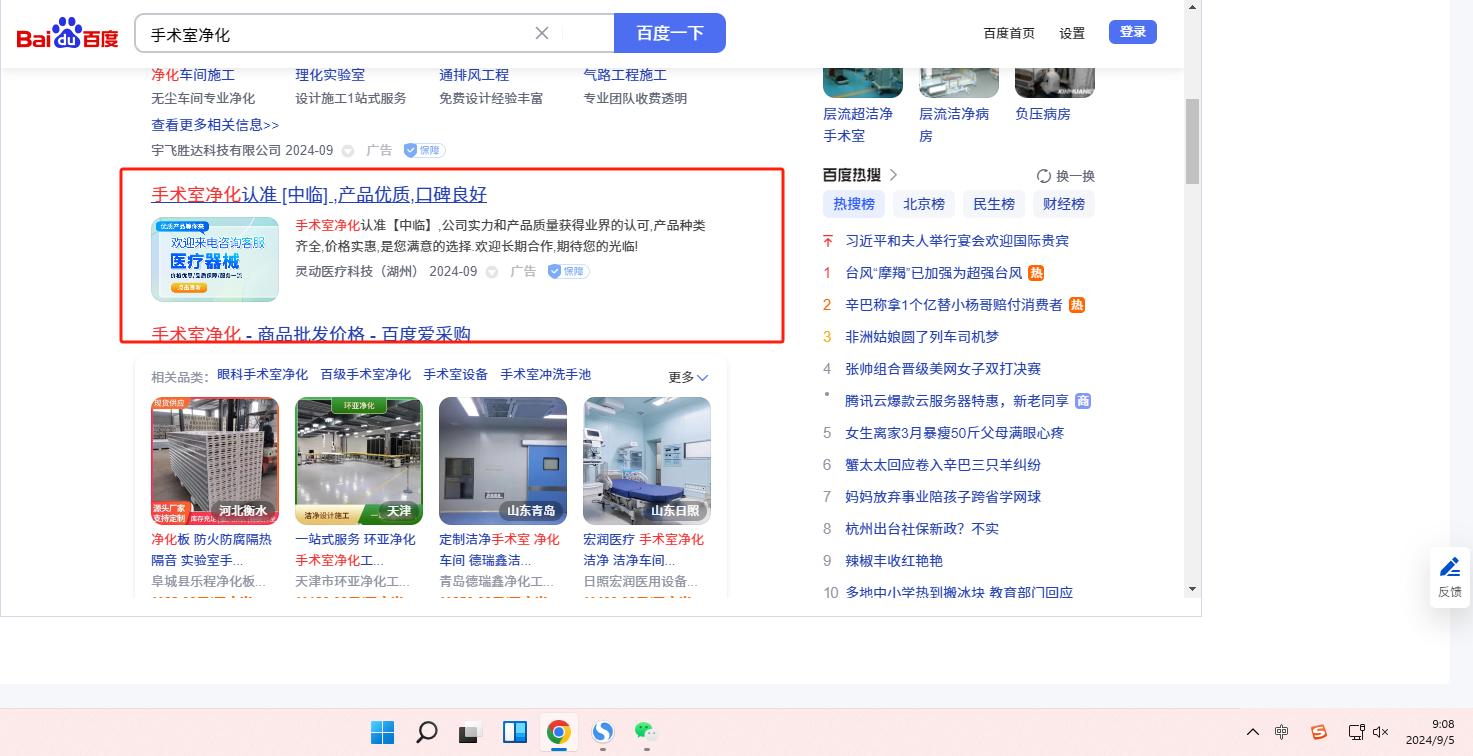1473x756 pixels.
Task: Click 百级手术室净化 category link
Action: pyautogui.click(x=366, y=375)
